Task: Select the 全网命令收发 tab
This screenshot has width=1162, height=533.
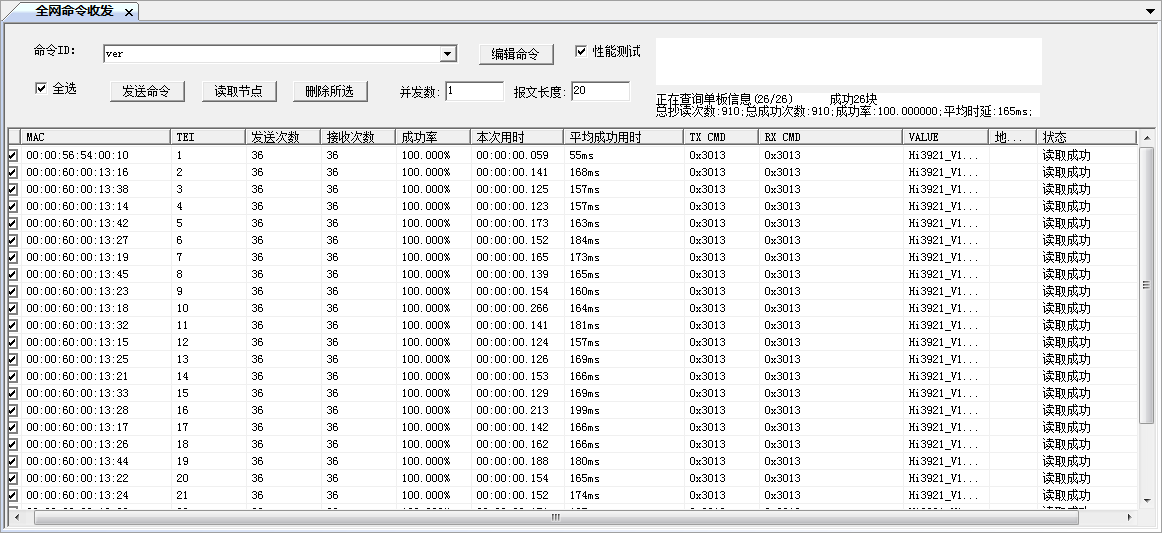Action: pyautogui.click(x=74, y=11)
